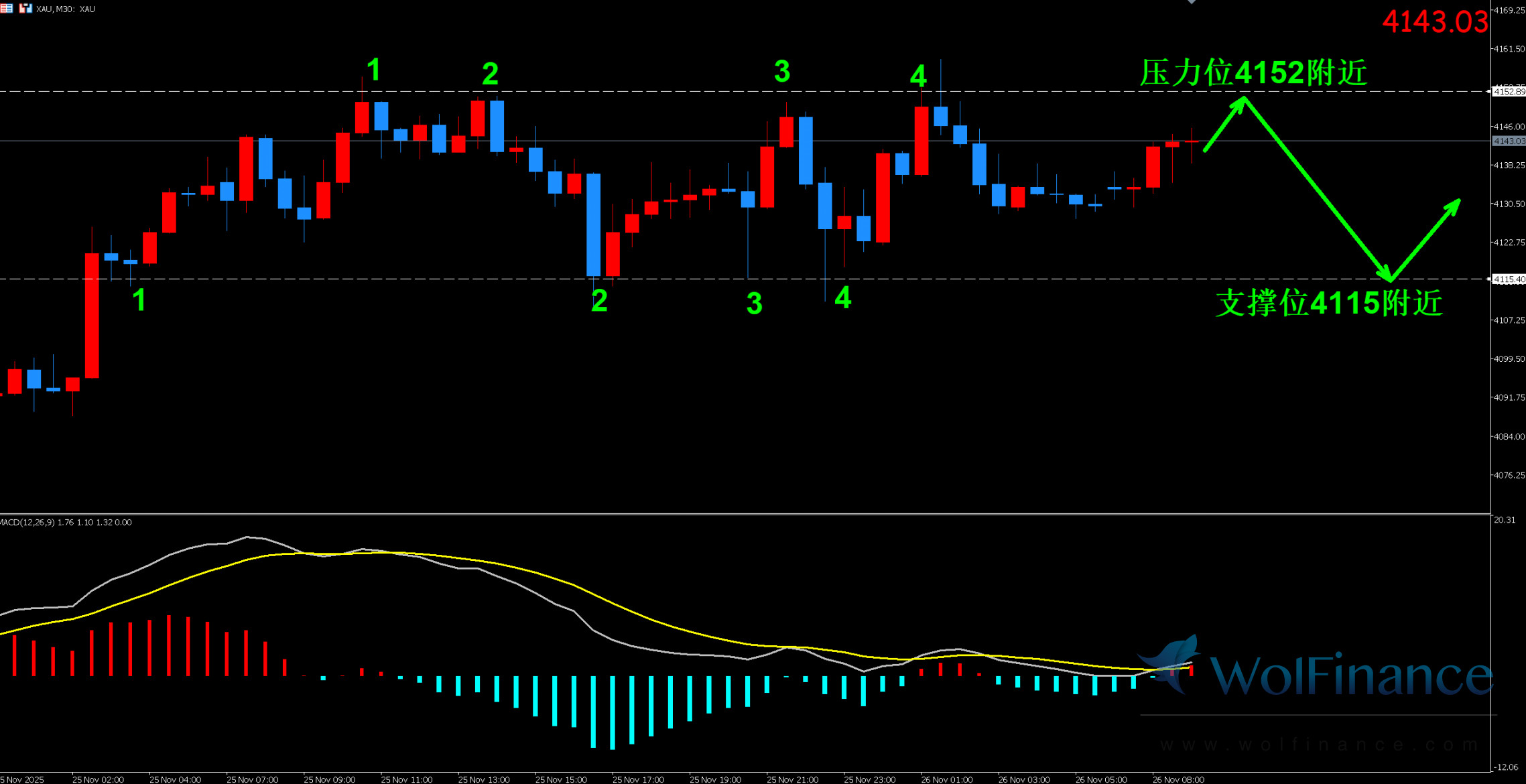Image resolution: width=1526 pixels, height=784 pixels.
Task: Open the www.wolfinance.com watermark link
Action: click(1319, 745)
